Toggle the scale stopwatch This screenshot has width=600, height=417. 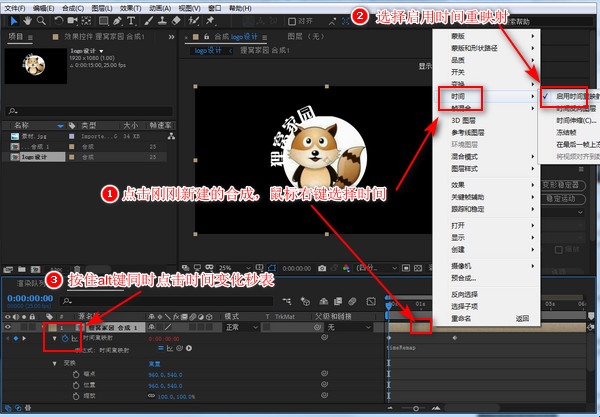(76, 396)
